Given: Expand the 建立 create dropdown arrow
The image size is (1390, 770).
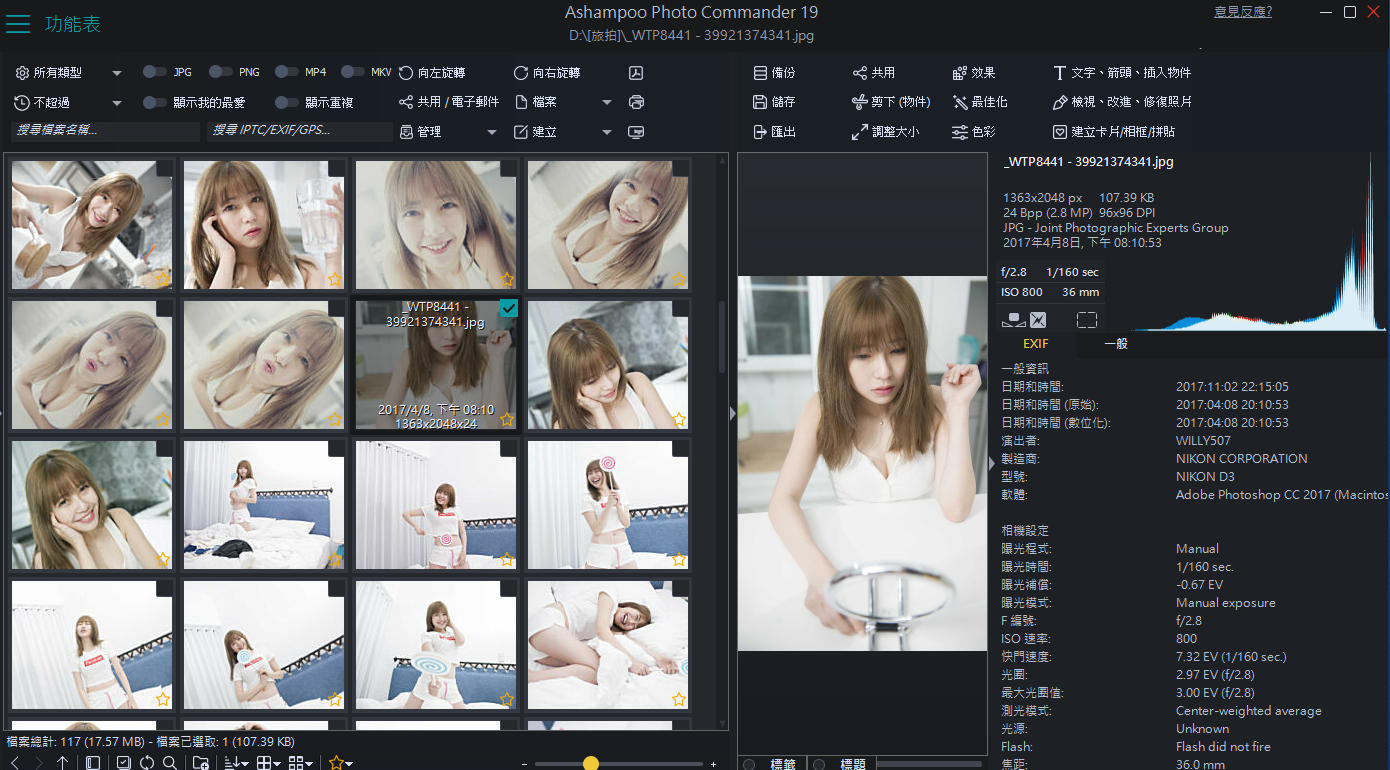Looking at the screenshot, I should click(606, 132).
